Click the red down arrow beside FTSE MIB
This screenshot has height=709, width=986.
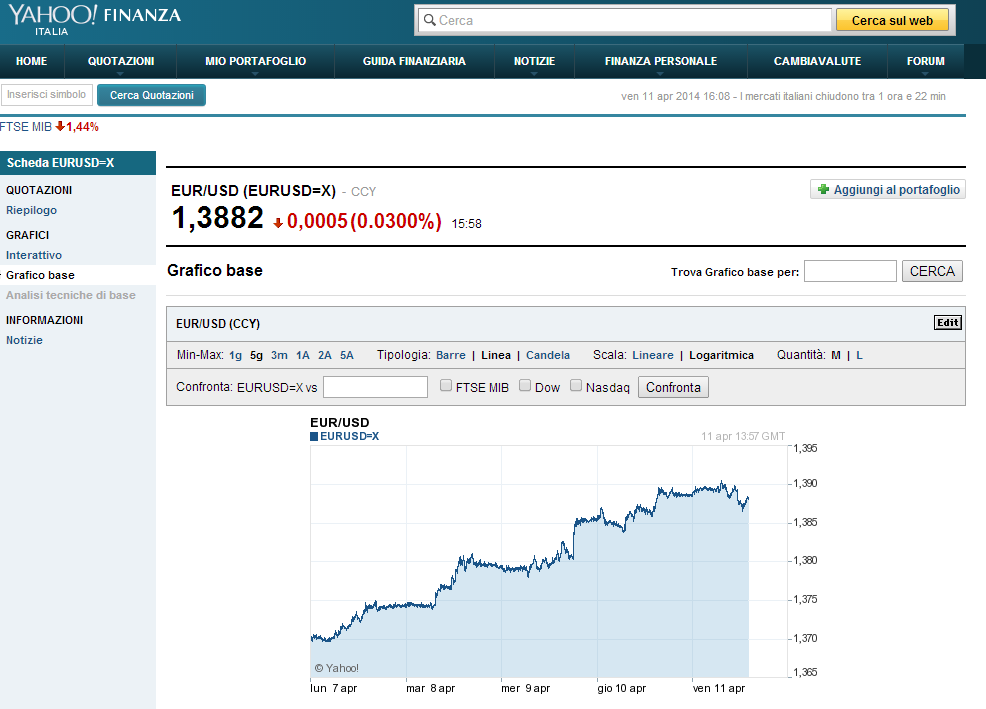tap(60, 126)
